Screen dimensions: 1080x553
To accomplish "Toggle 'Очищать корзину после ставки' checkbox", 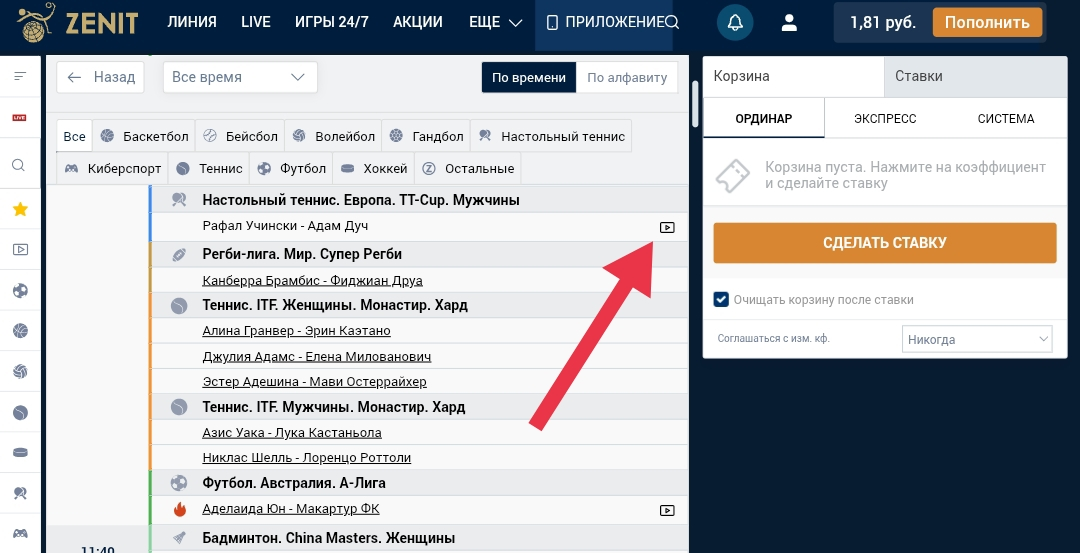I will point(721,300).
